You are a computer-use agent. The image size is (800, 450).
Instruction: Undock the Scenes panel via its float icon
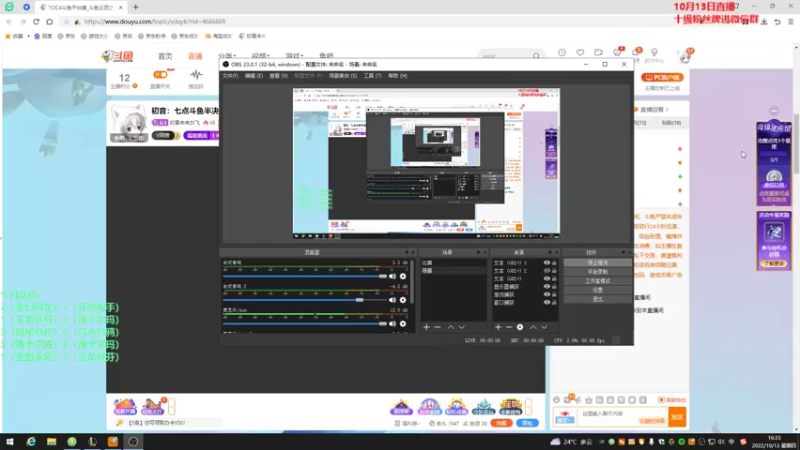point(478,253)
